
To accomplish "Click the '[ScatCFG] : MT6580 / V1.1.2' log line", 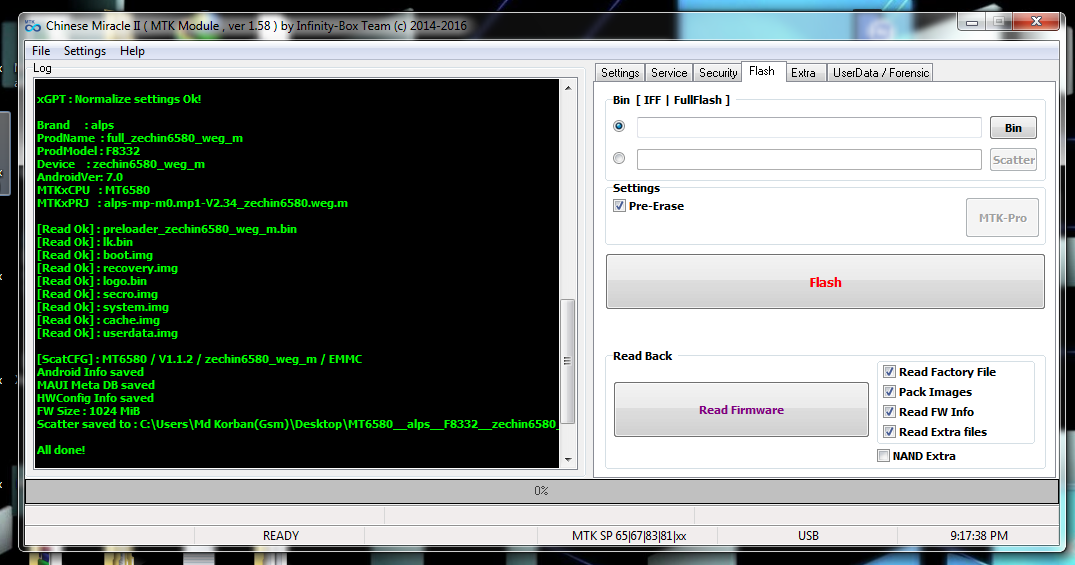I will tap(200, 359).
